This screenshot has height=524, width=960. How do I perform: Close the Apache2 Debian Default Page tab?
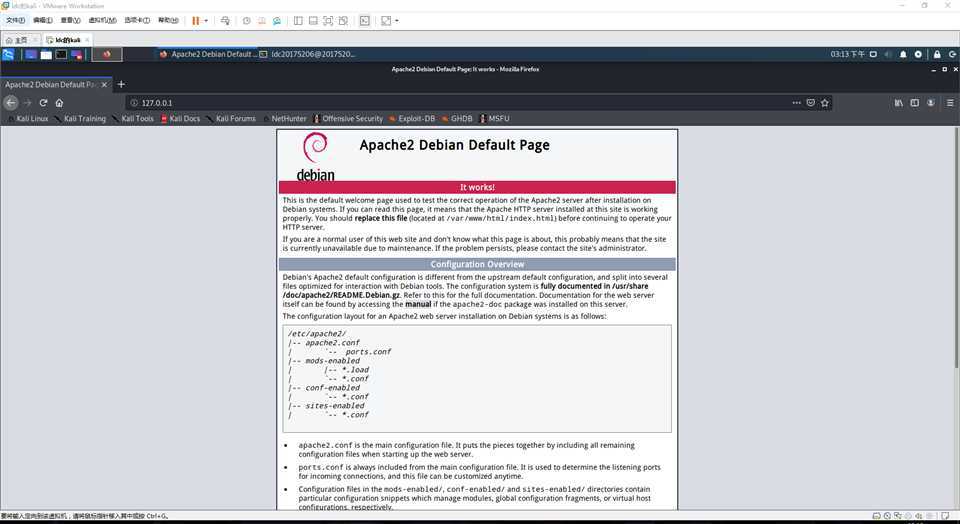(105, 84)
